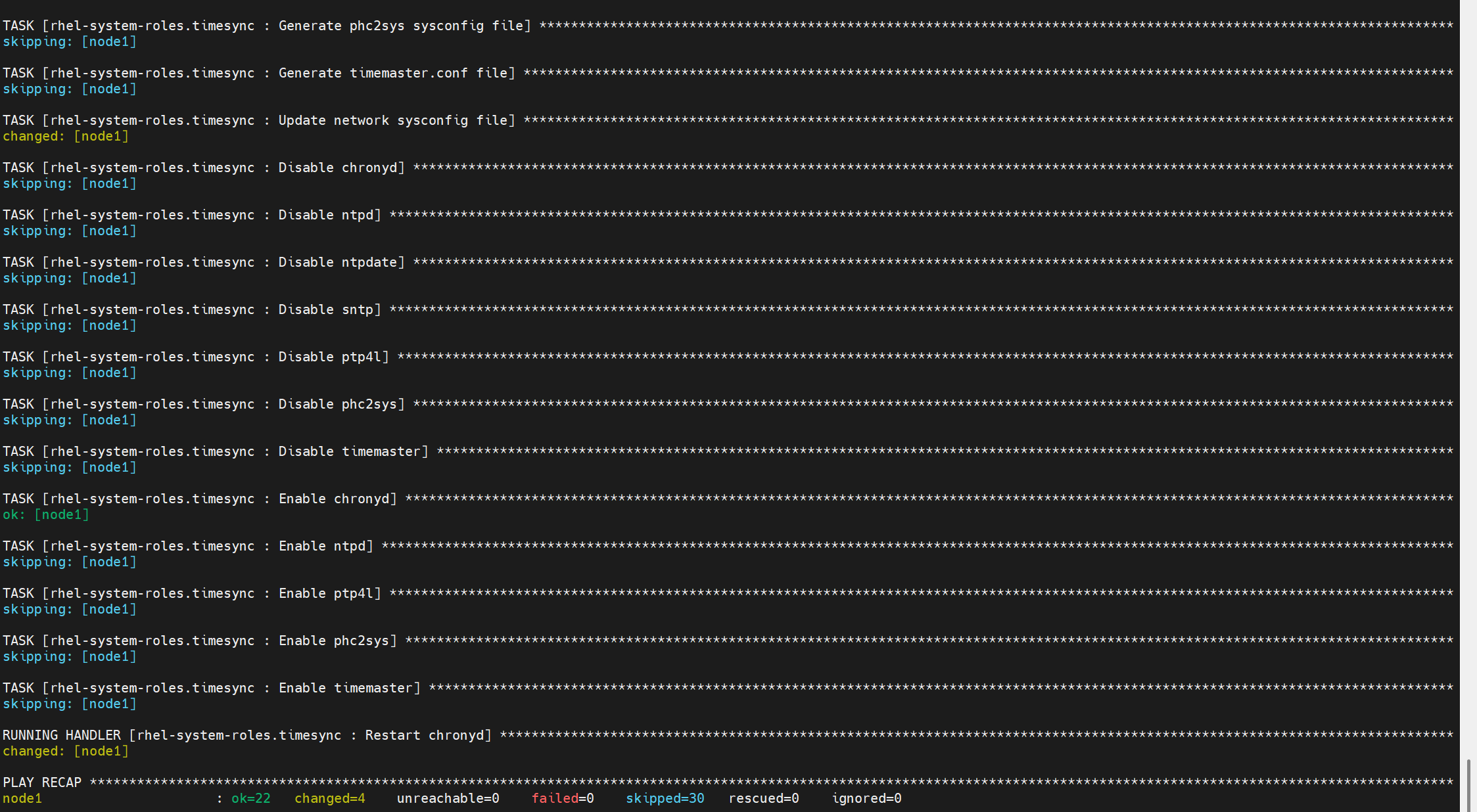This screenshot has height=812, width=1477.
Task: Click the 'Enable phc2sys' task line
Action: (x=728, y=641)
